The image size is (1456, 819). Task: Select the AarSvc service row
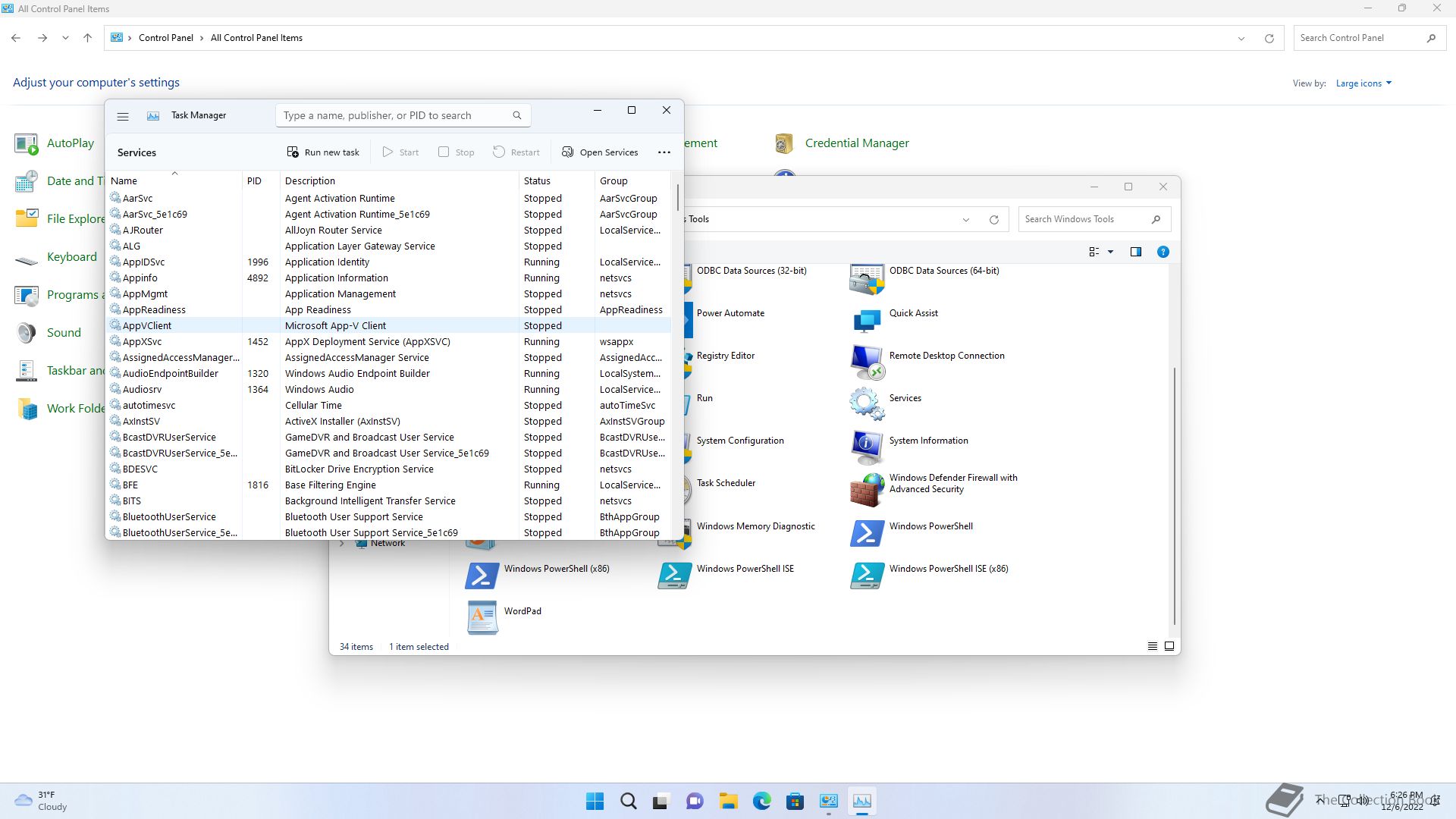389,199
